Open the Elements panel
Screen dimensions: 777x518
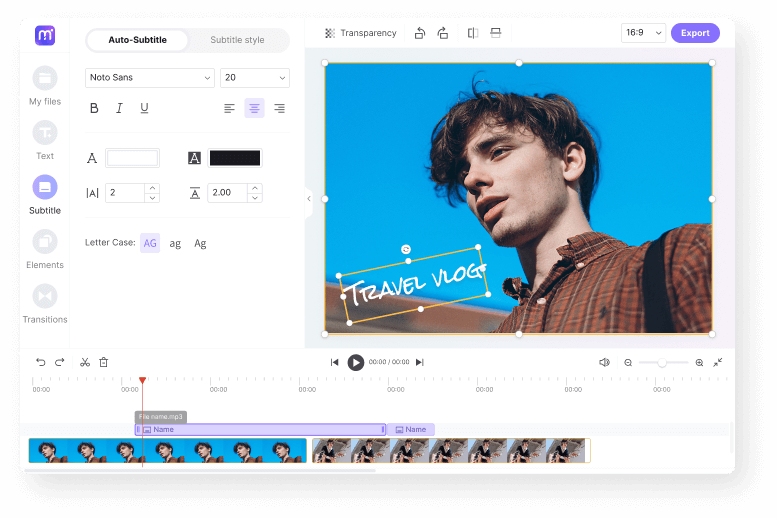45,249
